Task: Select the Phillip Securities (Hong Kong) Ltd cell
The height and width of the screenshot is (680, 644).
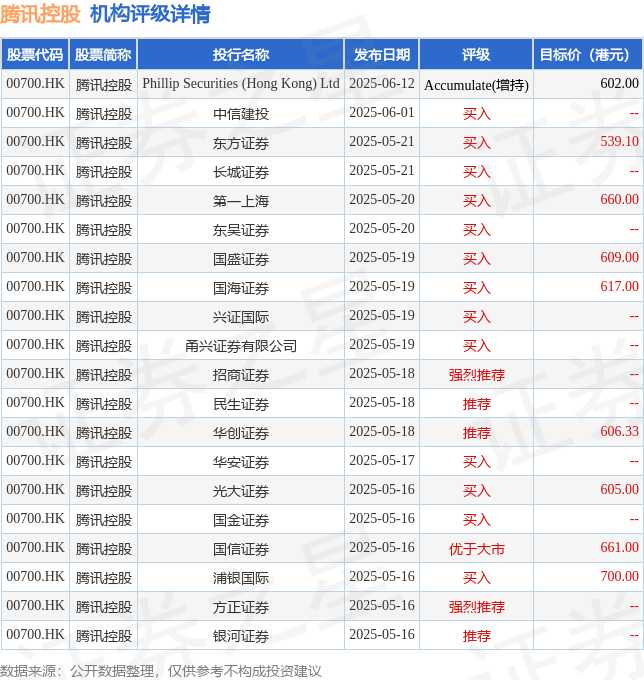Action: click(x=241, y=84)
